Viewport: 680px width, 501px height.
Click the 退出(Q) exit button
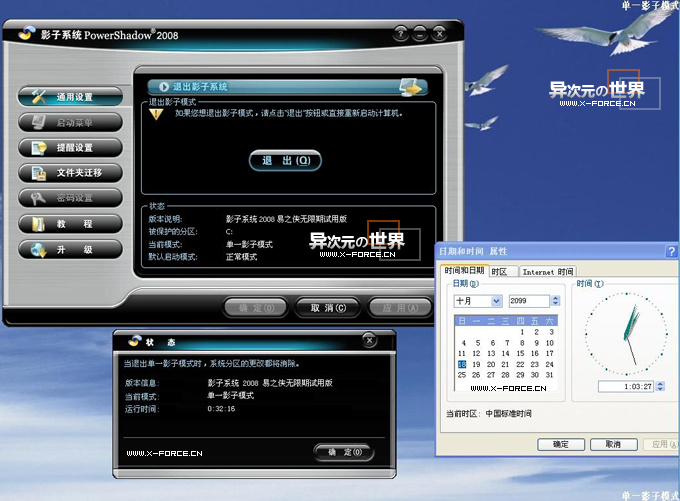coord(285,160)
